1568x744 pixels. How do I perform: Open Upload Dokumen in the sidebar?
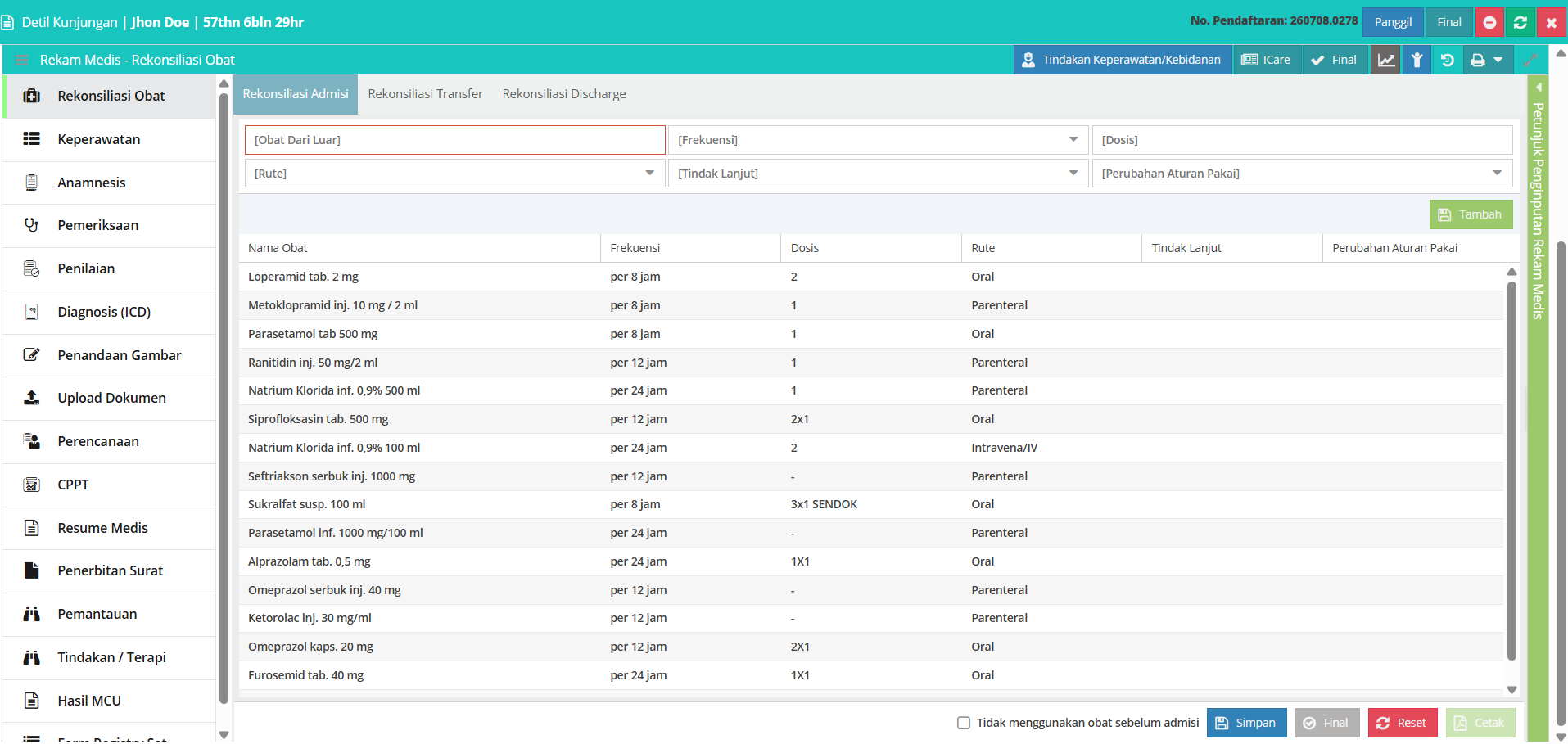pyautogui.click(x=110, y=398)
